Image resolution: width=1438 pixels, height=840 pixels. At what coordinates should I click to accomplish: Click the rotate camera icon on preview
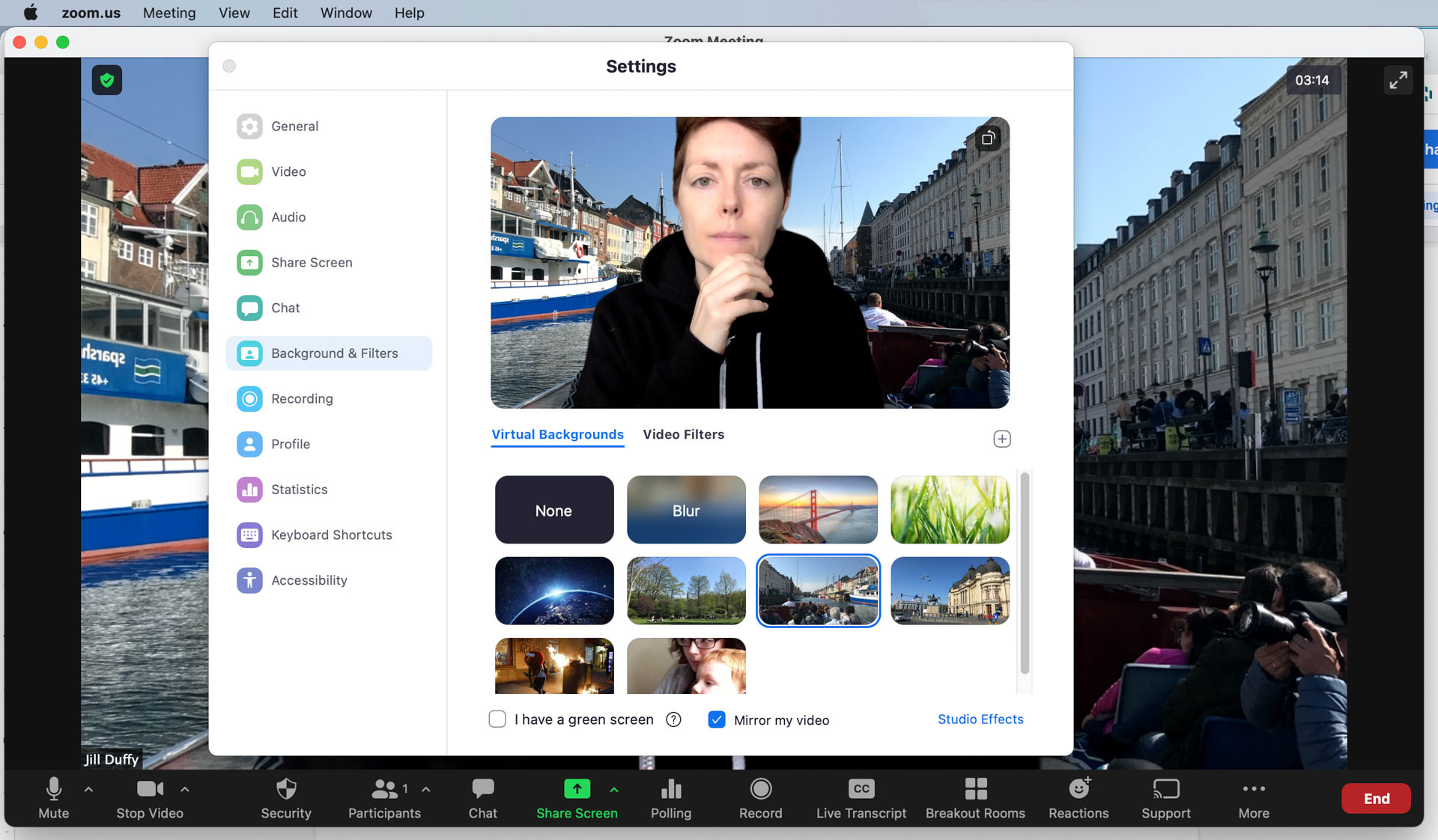(988, 138)
